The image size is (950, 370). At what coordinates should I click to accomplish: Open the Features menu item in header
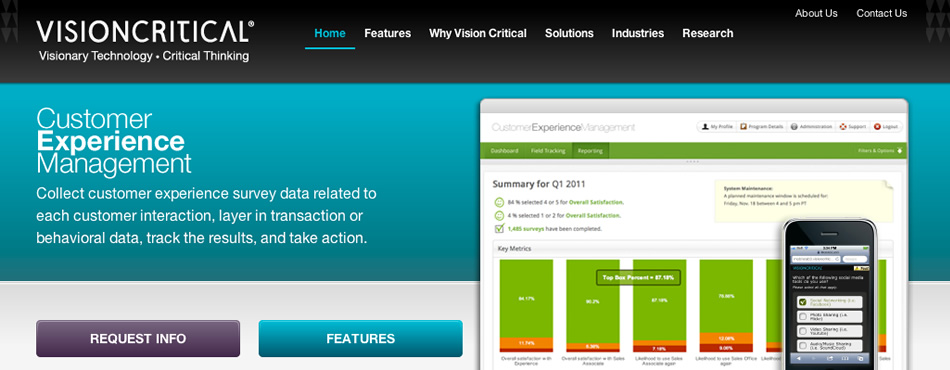click(x=387, y=33)
